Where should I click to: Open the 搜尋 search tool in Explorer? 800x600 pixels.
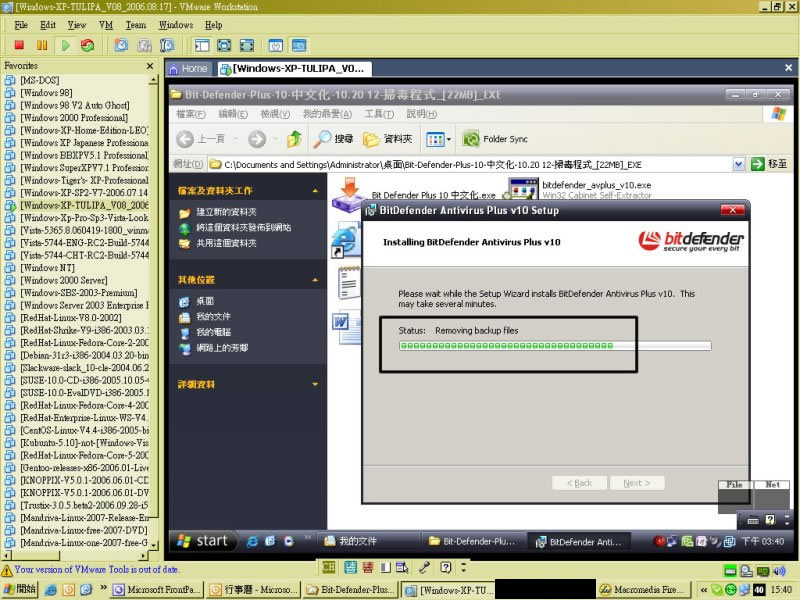(333, 139)
